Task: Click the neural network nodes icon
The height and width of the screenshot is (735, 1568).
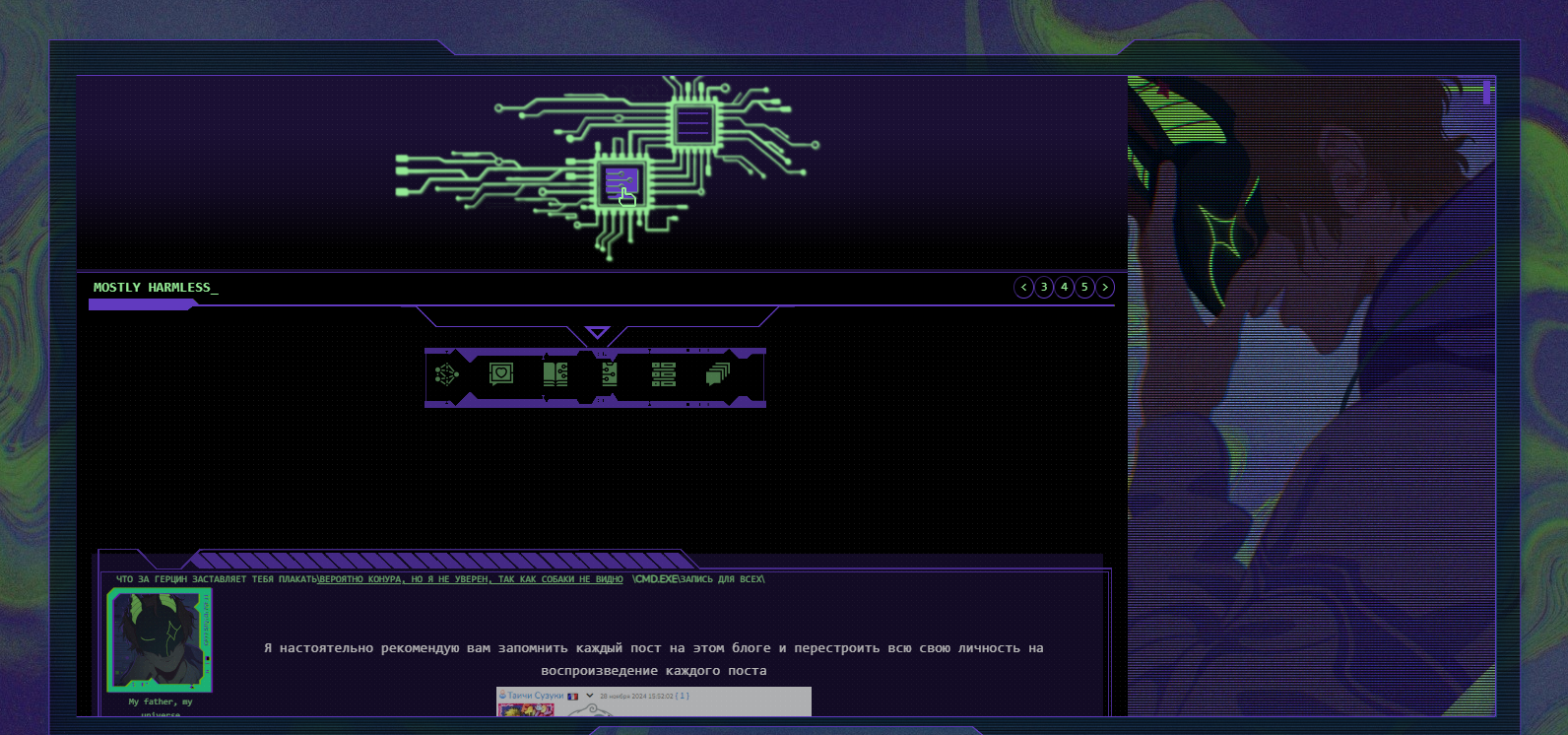Action: coord(447,374)
